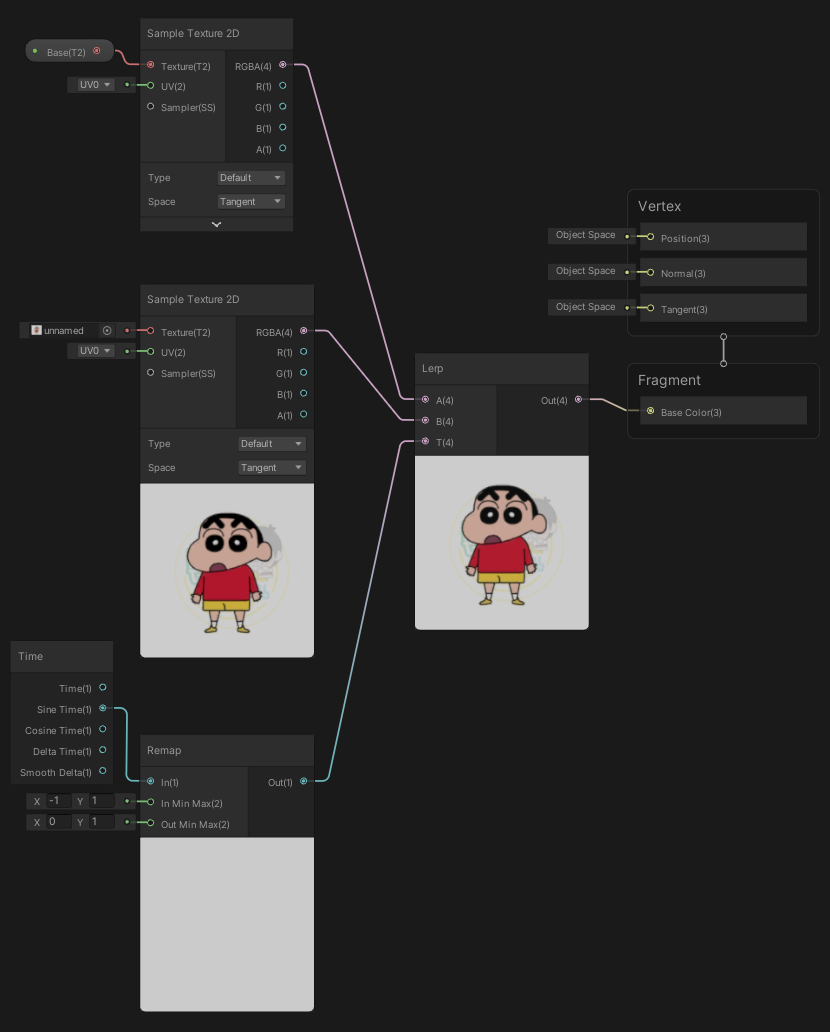Viewport: 830px width, 1032px height.
Task: Click the unnamed texture field name
Action: (x=64, y=330)
